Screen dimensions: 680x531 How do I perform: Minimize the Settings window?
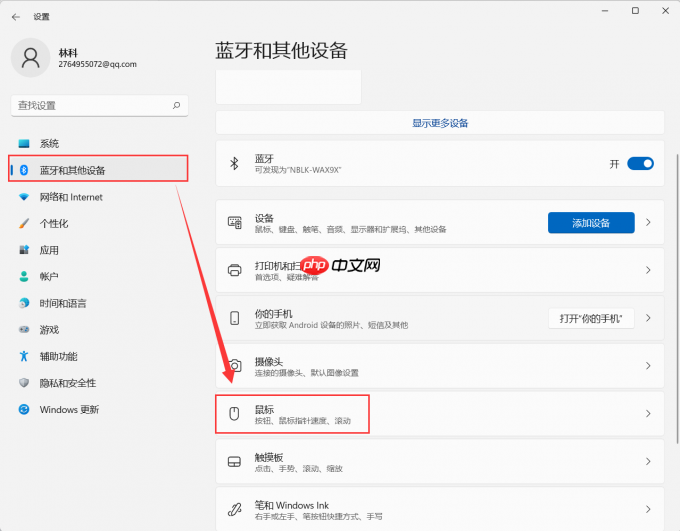(x=605, y=11)
